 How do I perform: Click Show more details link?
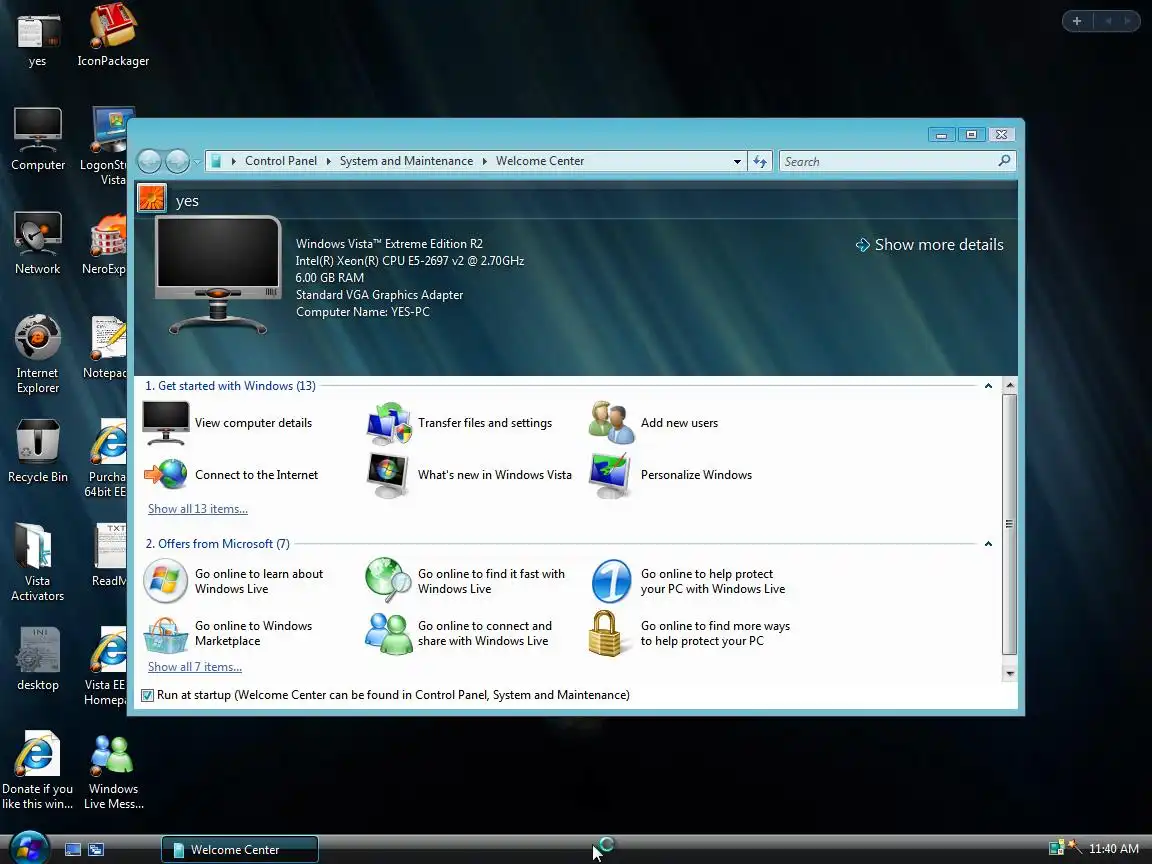[930, 245]
